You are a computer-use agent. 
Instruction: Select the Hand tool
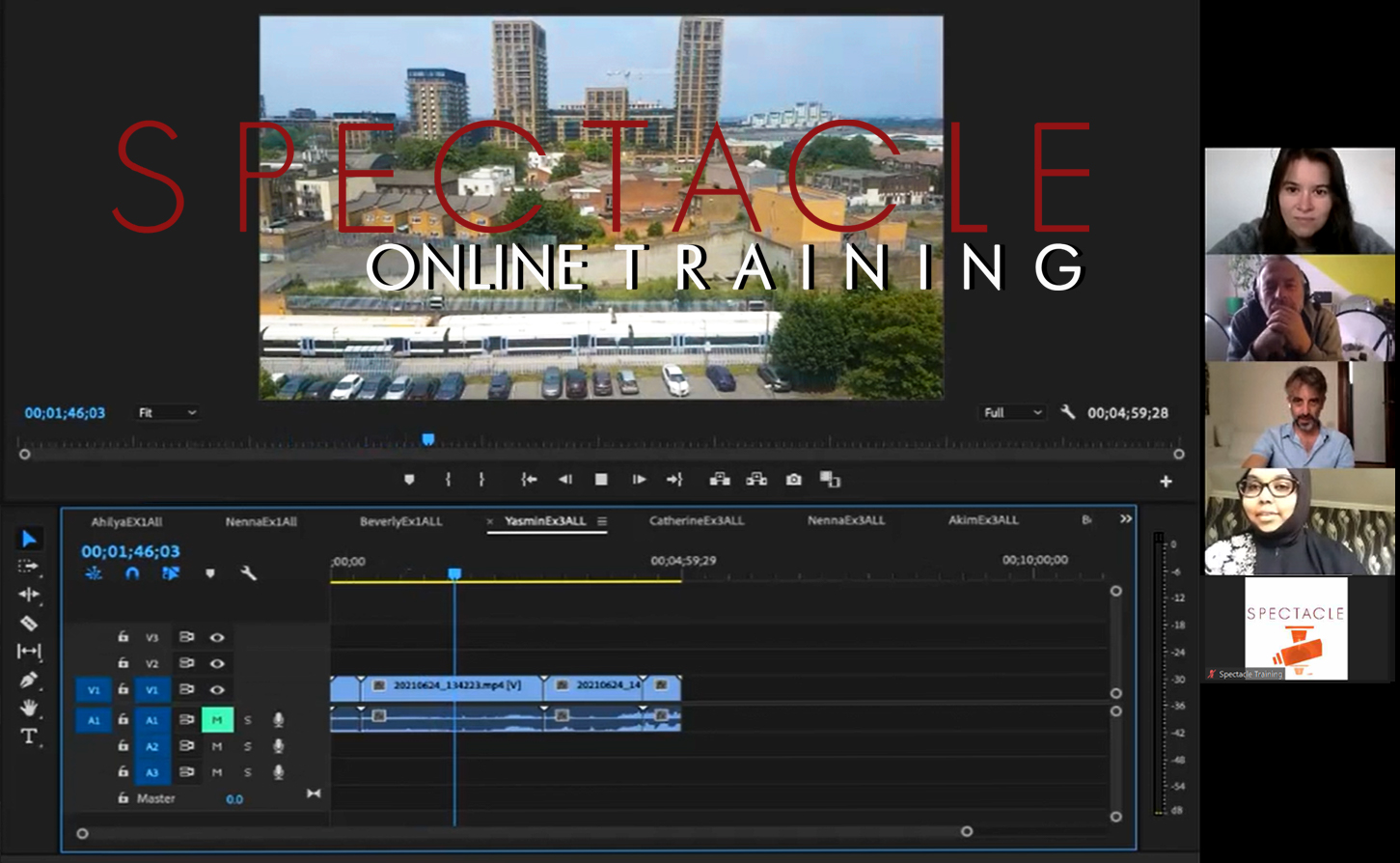(29, 709)
